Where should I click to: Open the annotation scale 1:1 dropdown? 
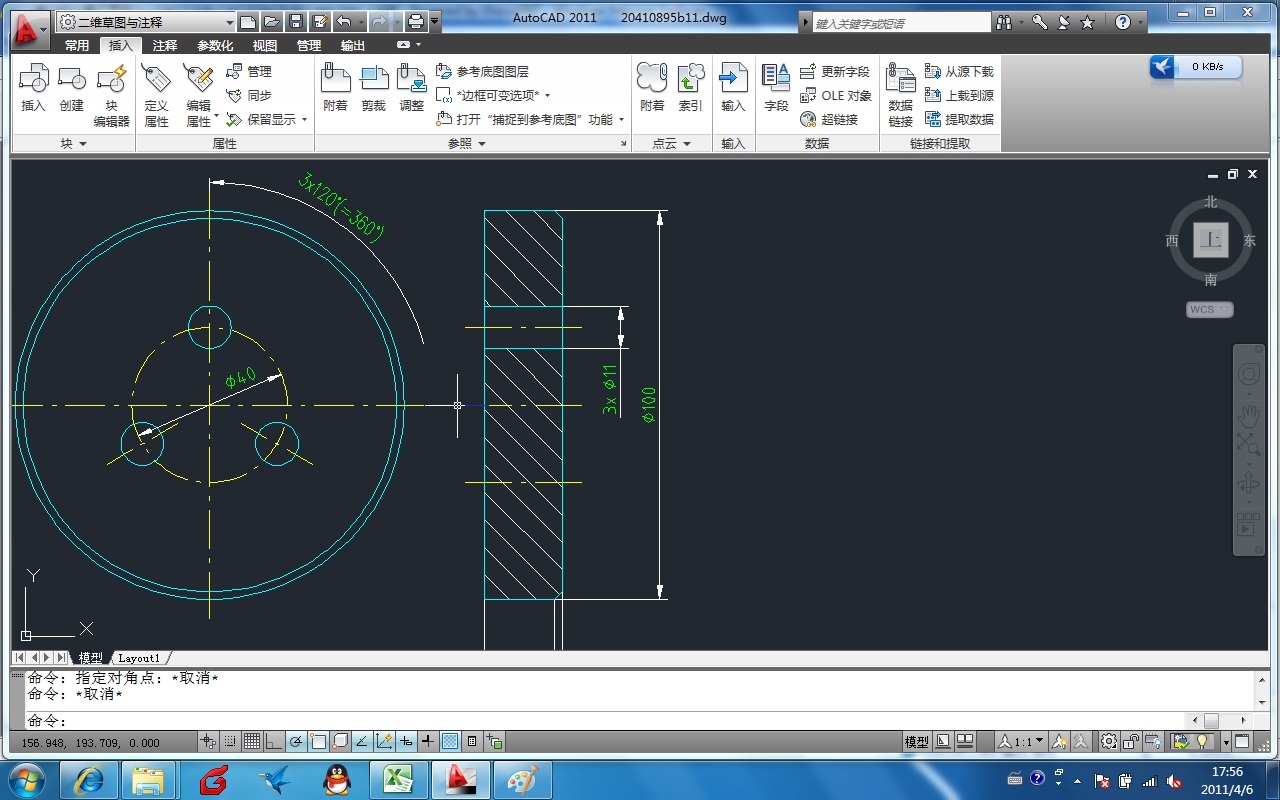click(1021, 742)
